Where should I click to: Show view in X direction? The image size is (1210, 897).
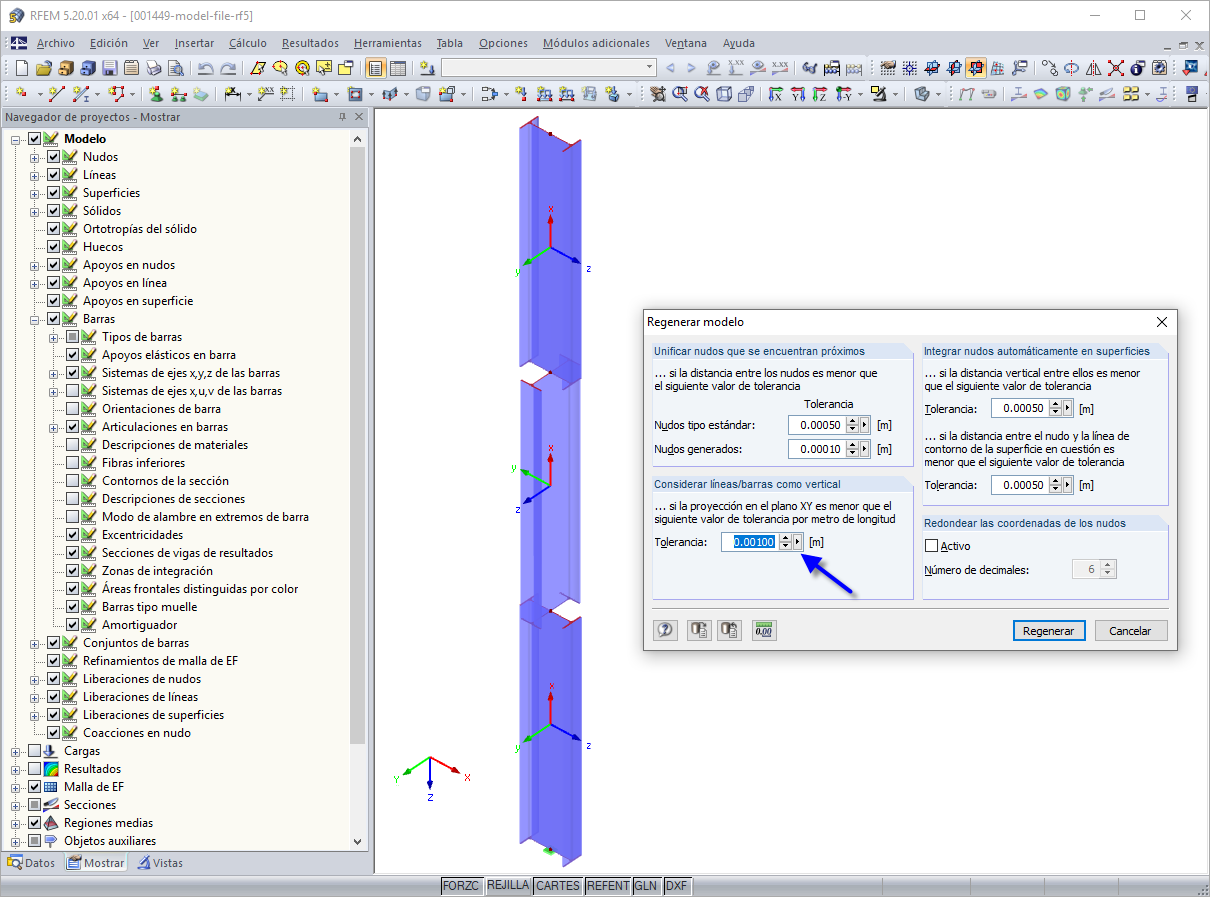[x=774, y=94]
